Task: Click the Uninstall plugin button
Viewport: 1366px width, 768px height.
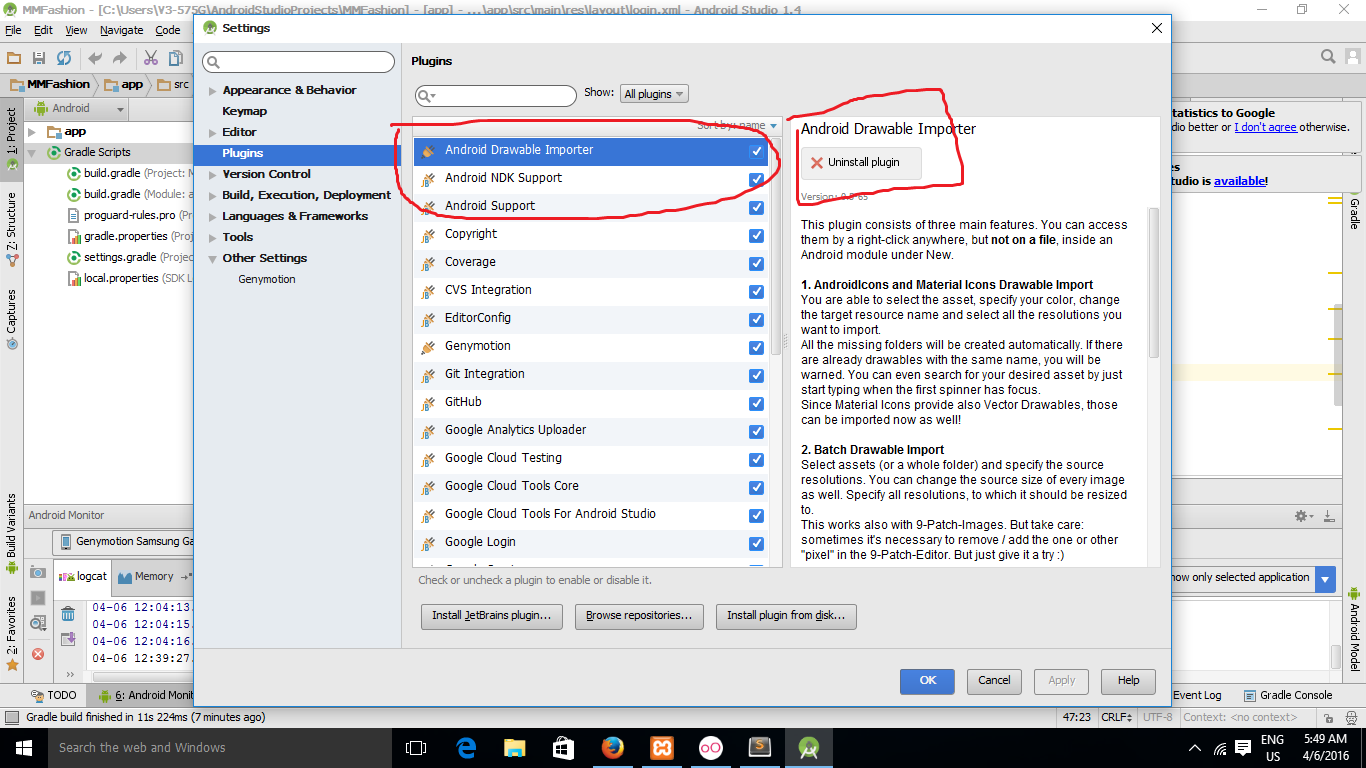Action: 861,163
